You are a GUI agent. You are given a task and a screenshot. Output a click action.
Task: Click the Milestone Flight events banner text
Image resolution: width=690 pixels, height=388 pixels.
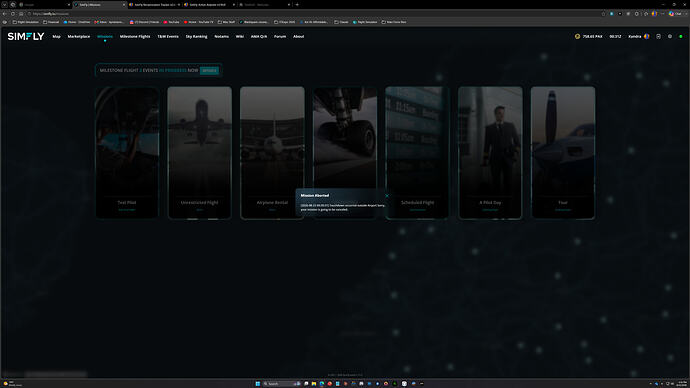point(149,70)
